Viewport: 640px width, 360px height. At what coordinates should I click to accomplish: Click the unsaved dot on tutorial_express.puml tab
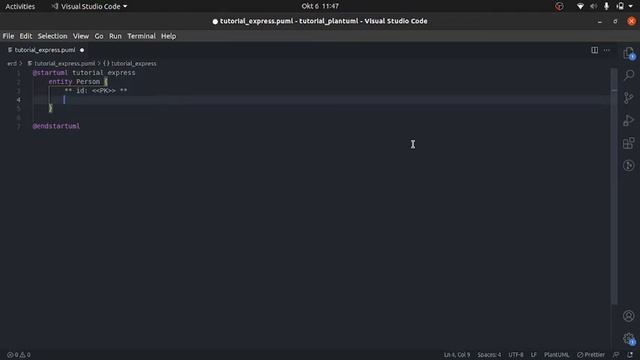pyautogui.click(x=82, y=50)
